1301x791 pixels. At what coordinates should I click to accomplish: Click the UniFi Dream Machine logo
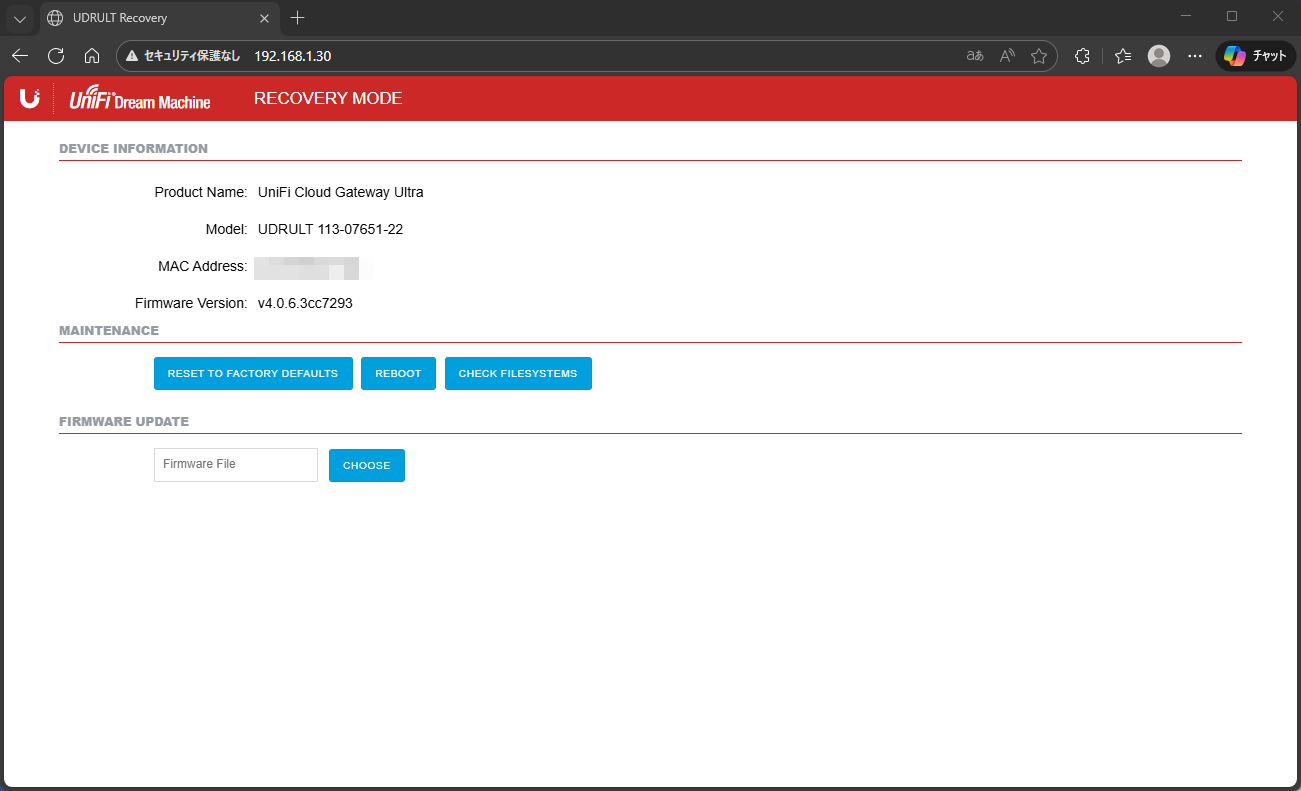tap(139, 99)
